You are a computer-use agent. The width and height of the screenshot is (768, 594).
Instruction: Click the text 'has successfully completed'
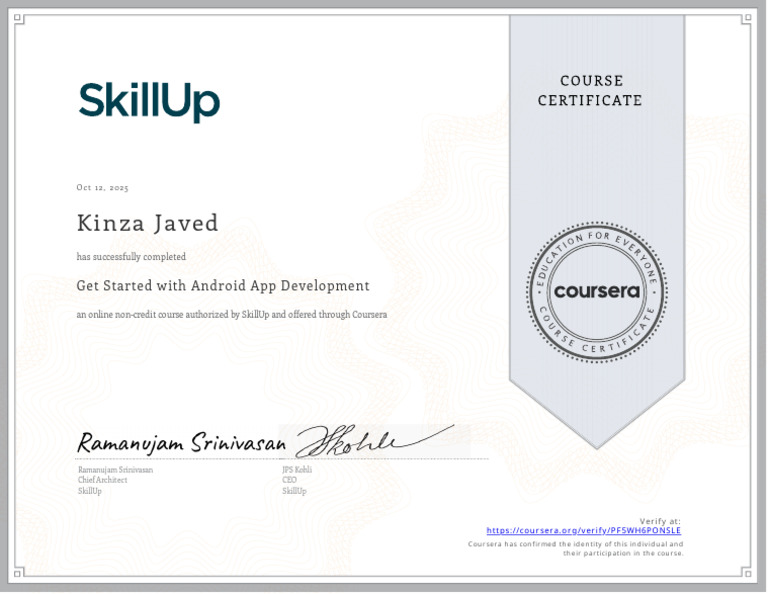tap(131, 257)
